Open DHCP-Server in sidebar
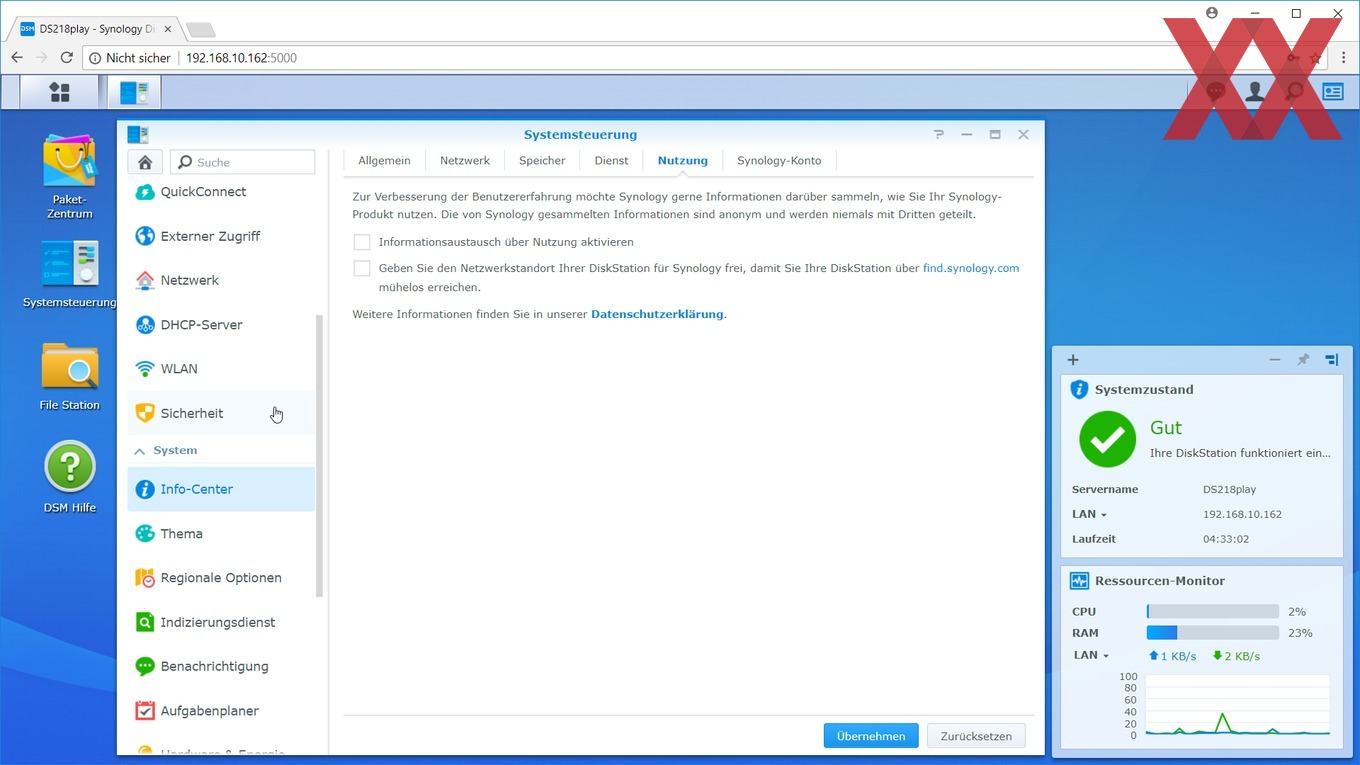The height and width of the screenshot is (765, 1360). pos(221,325)
